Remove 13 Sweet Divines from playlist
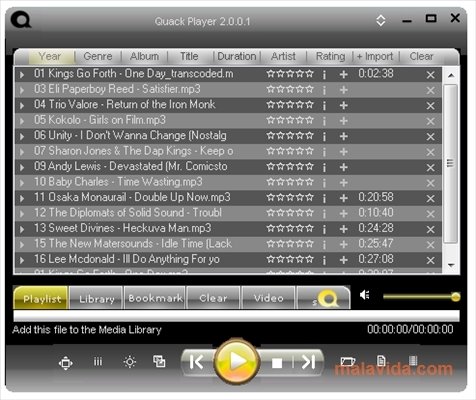Image resolution: width=476 pixels, height=400 pixels. (430, 229)
